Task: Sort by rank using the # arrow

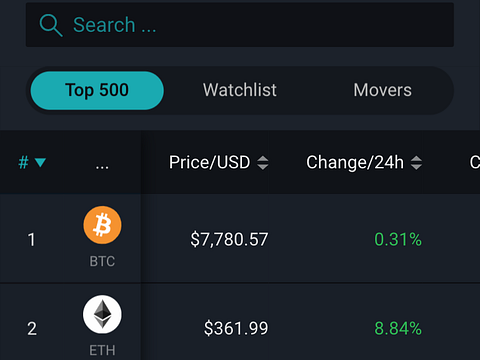Action: pos(40,163)
